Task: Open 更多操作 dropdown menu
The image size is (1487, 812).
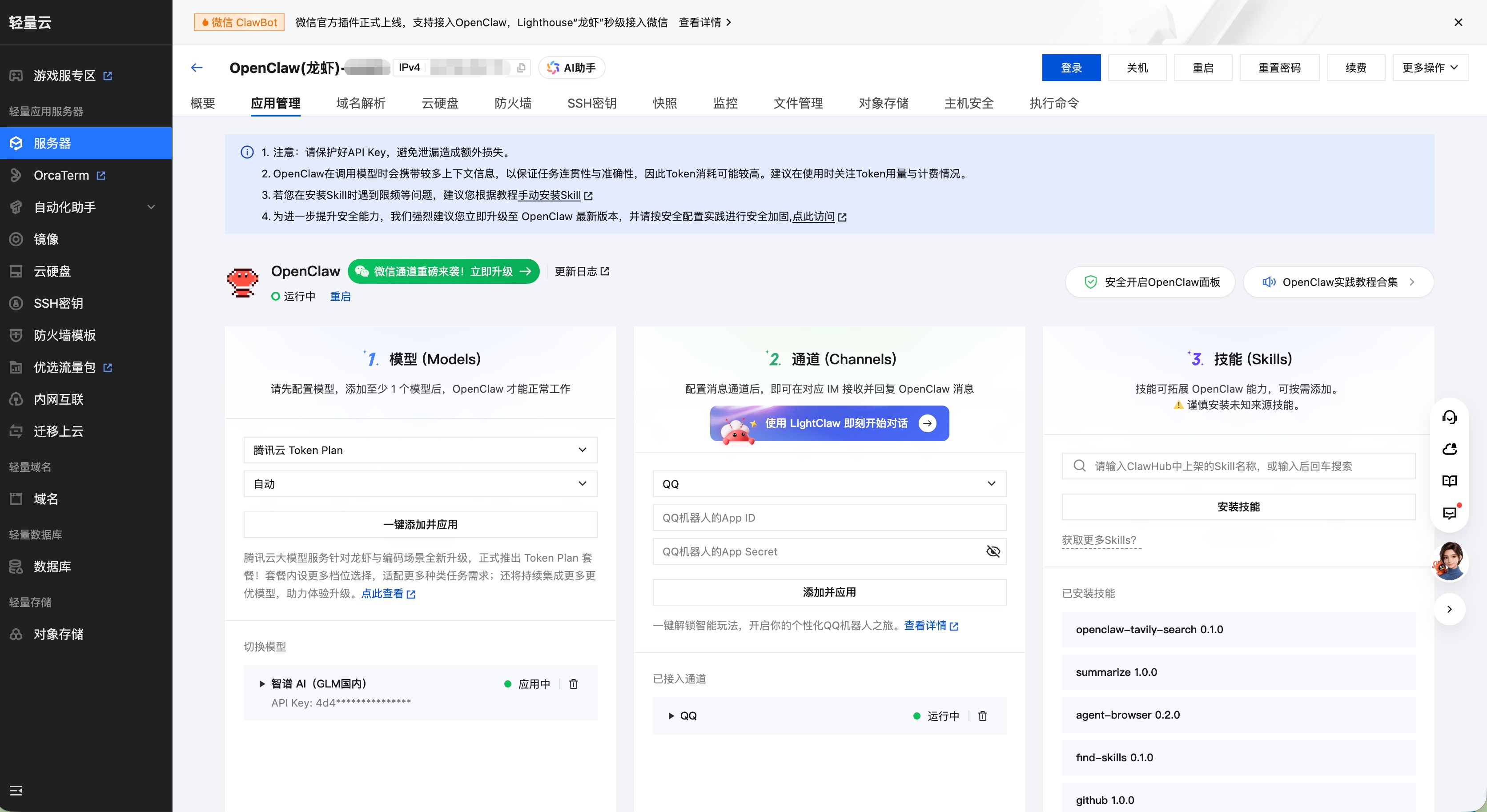Action: pos(1431,68)
